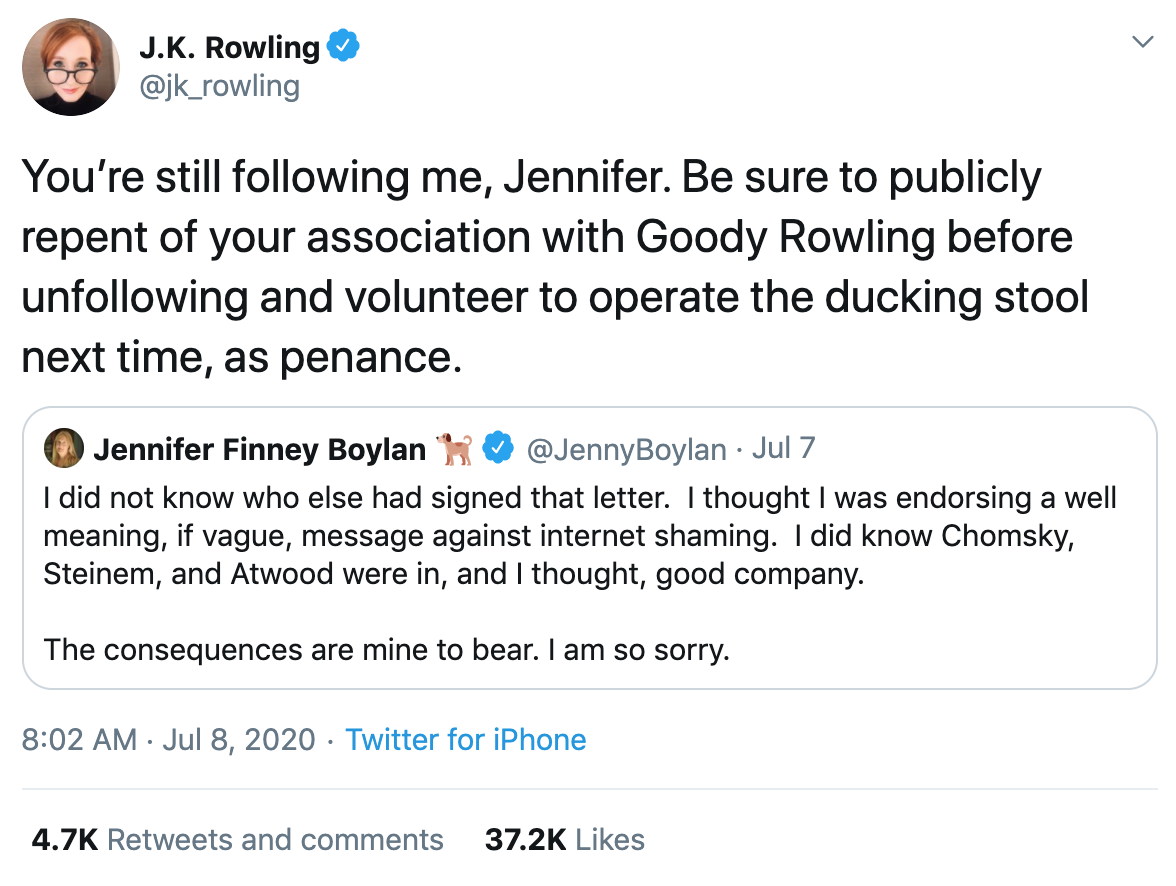Screen dimensions: 1176x886
Task: Click Jennifer Boylan's verified badge
Action: pyautogui.click(x=497, y=449)
